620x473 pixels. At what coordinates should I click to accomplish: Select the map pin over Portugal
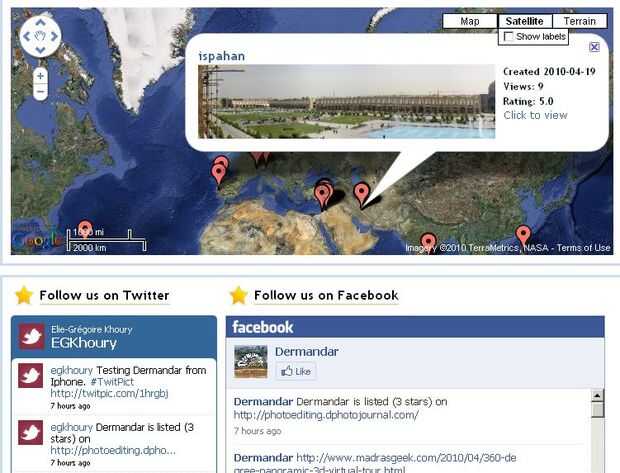[x=218, y=174]
